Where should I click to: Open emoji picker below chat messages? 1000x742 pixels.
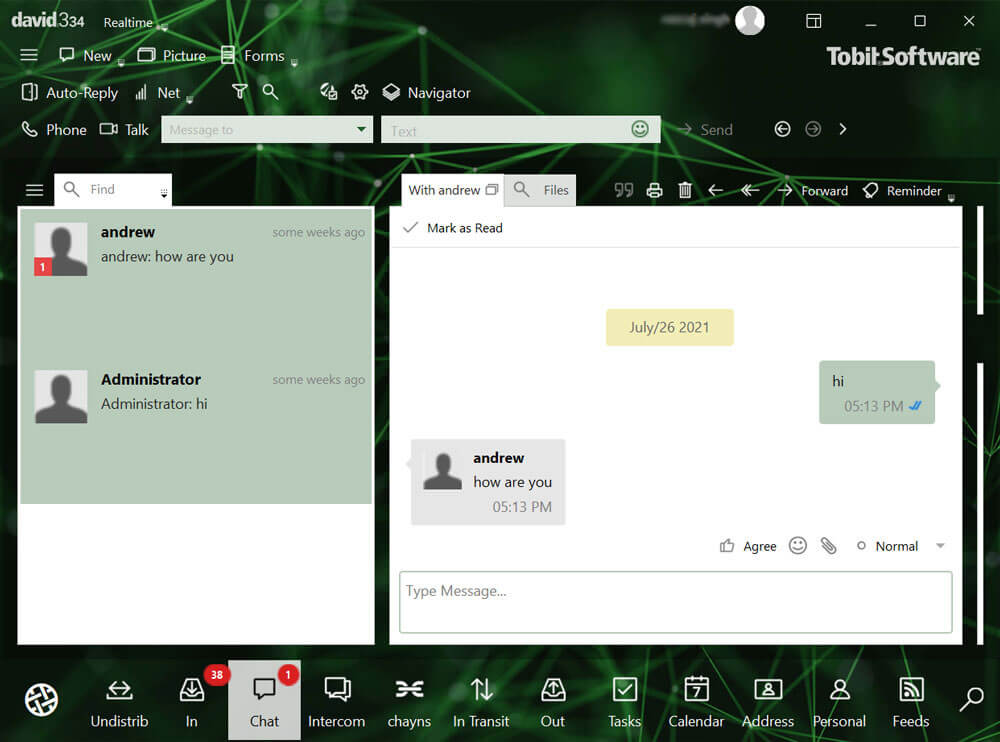coord(798,545)
